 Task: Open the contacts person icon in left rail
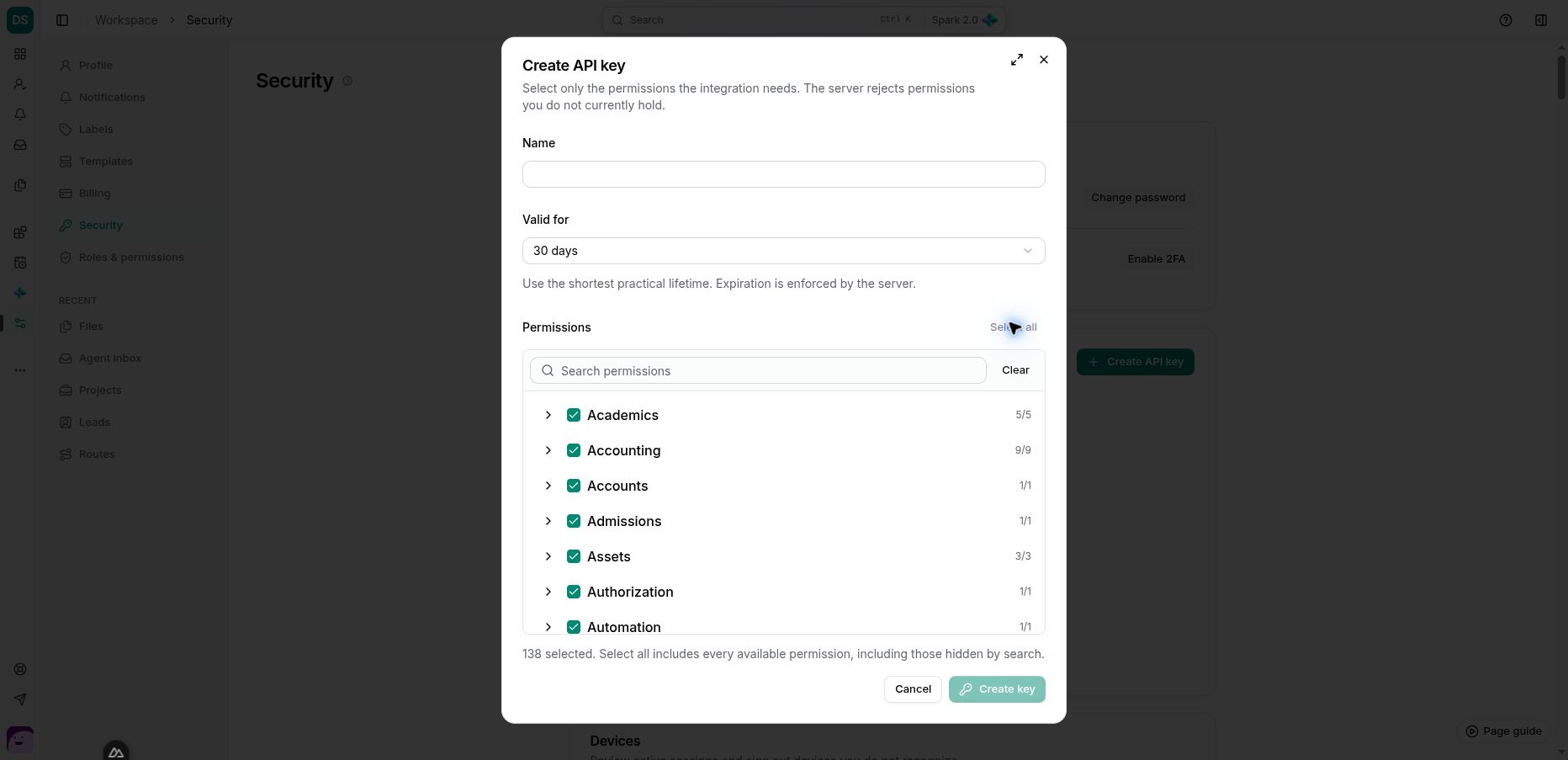pyautogui.click(x=20, y=84)
